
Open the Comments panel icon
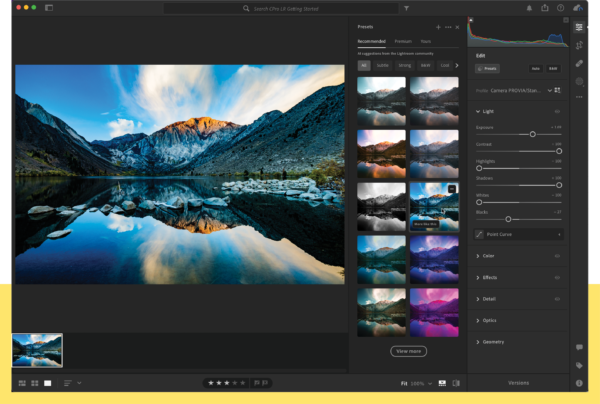tap(579, 347)
